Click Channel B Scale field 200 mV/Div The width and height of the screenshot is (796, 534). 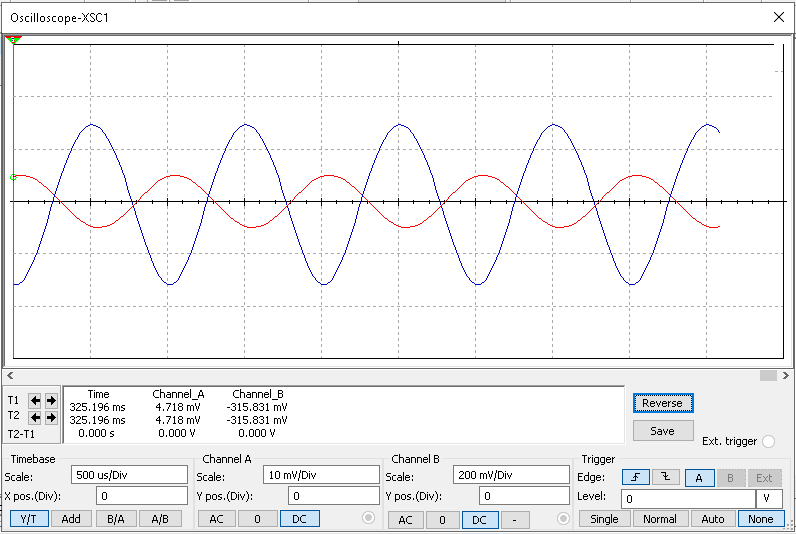click(511, 475)
